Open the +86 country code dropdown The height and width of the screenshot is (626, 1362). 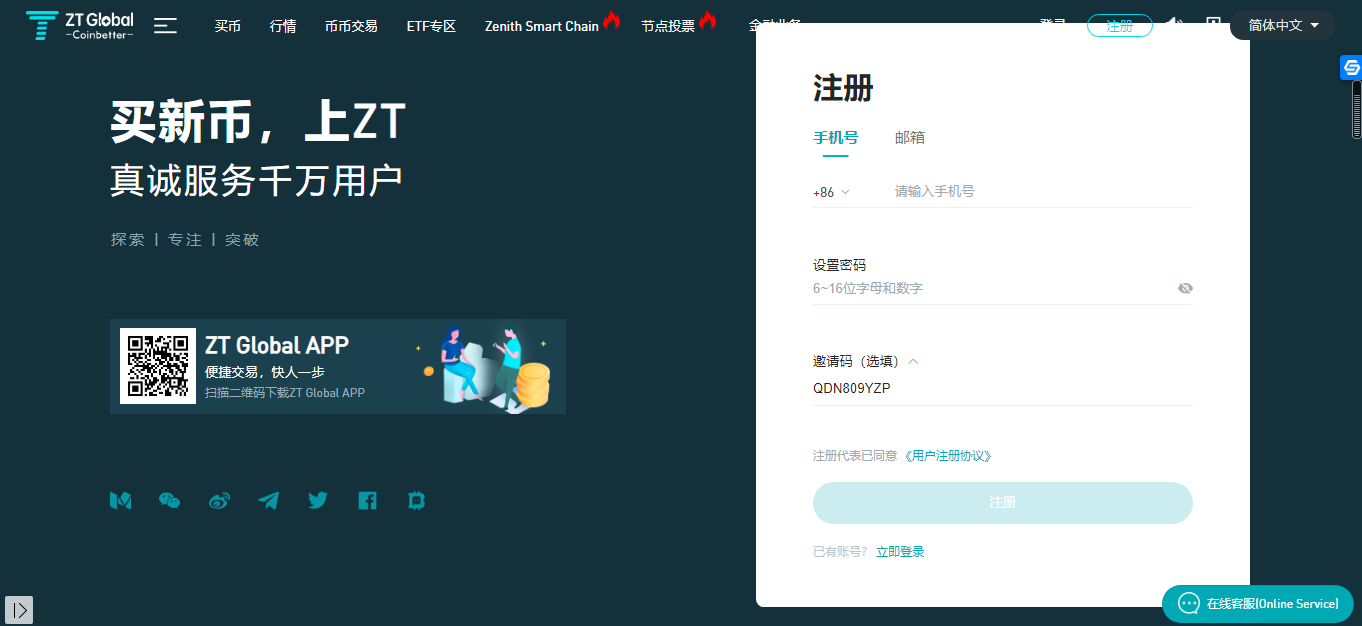(x=831, y=192)
